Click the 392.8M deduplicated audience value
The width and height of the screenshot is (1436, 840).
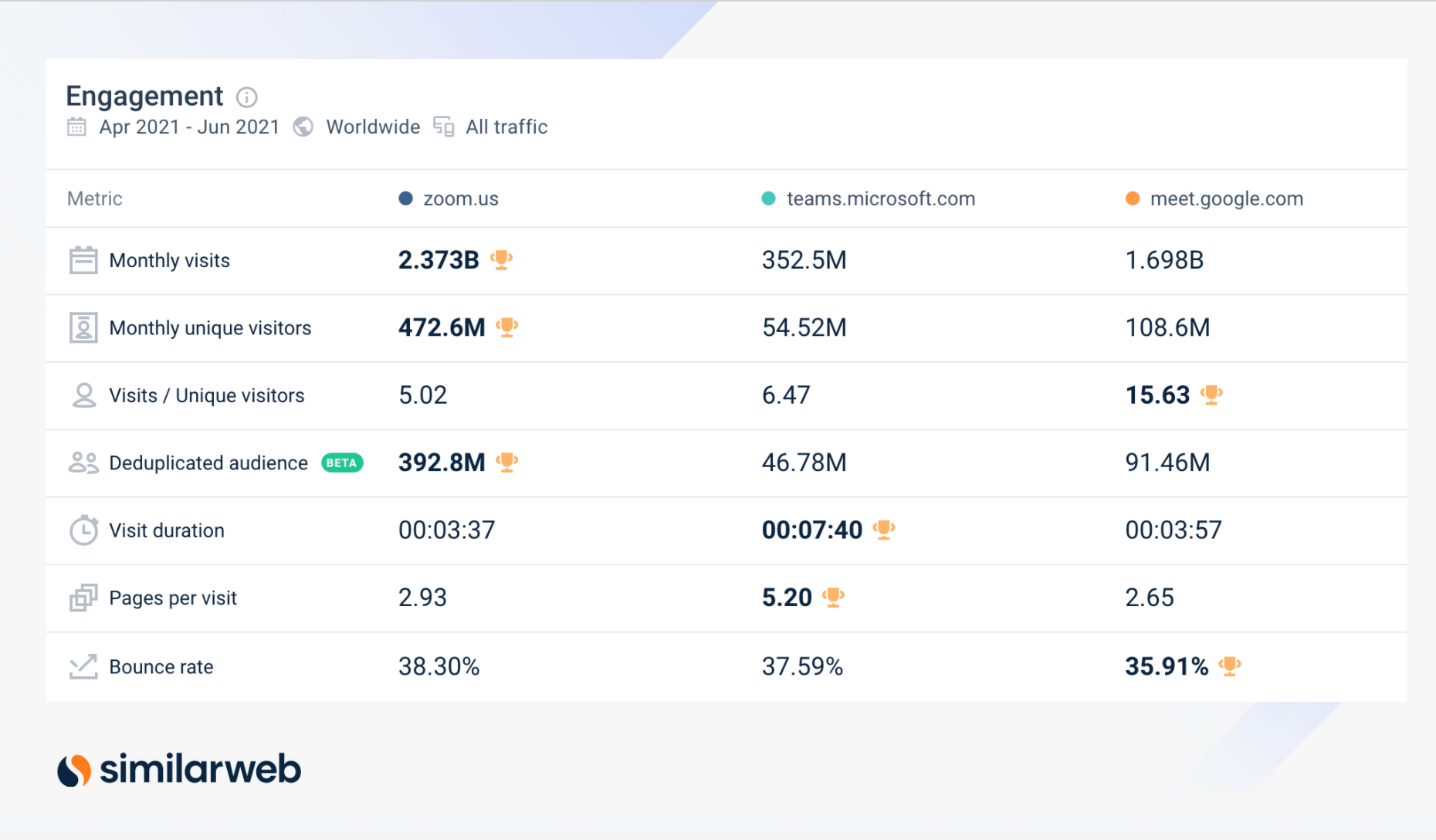point(442,462)
